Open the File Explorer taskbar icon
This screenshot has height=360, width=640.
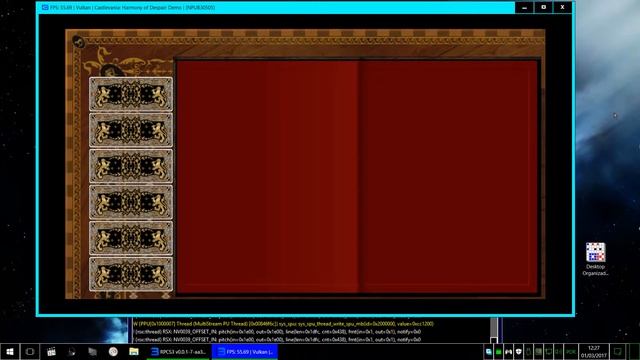[134, 352]
